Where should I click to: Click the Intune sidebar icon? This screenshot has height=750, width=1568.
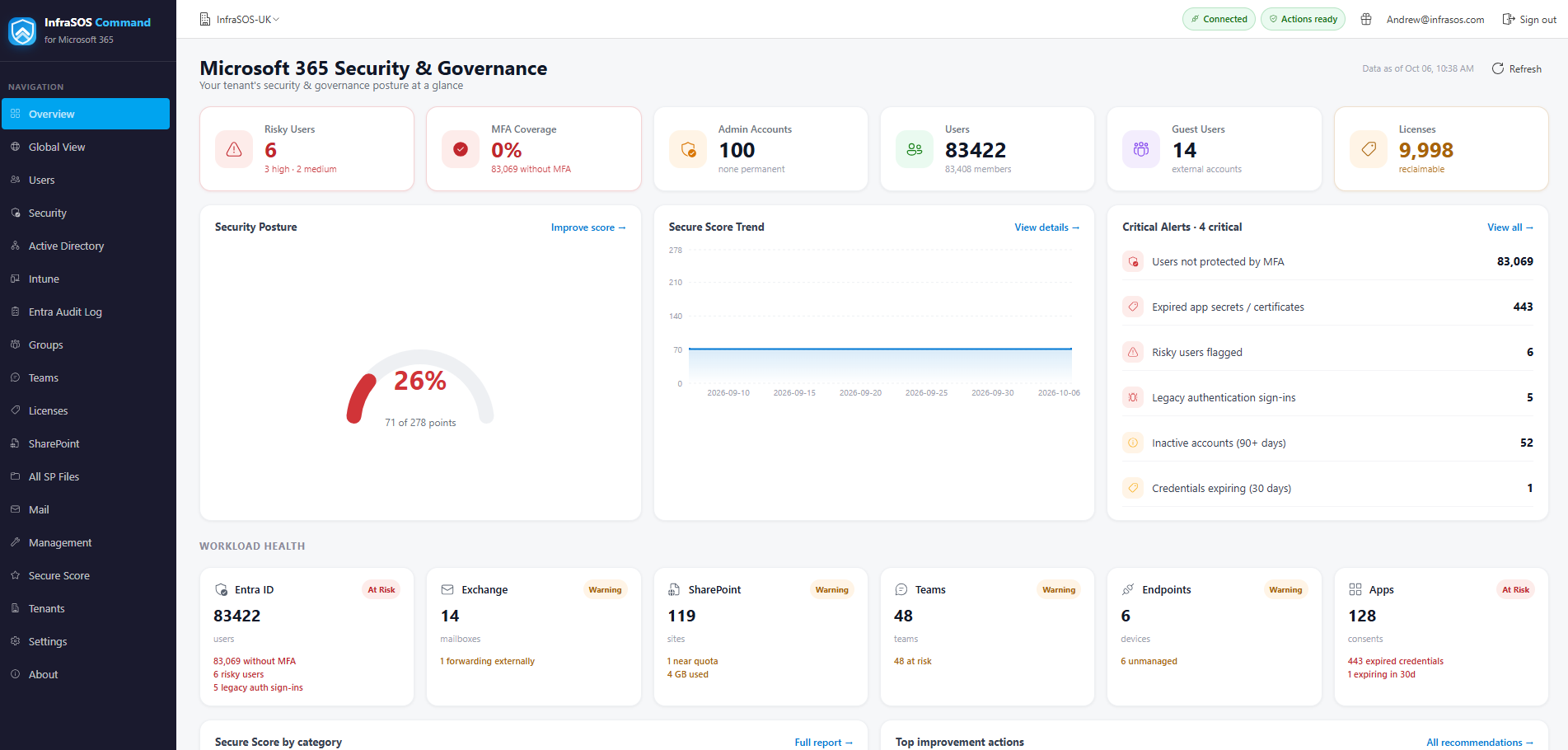tap(15, 279)
